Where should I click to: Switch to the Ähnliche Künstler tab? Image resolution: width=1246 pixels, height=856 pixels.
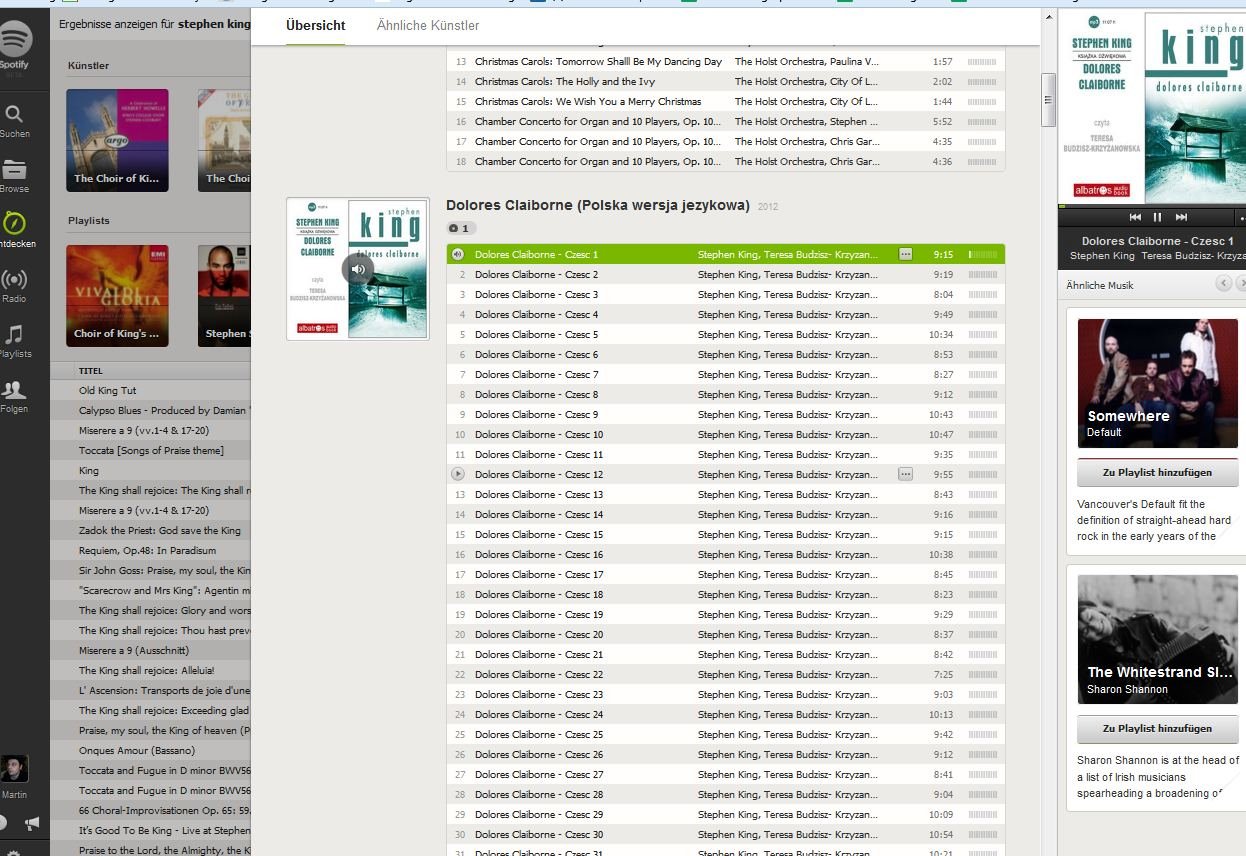coord(428,25)
